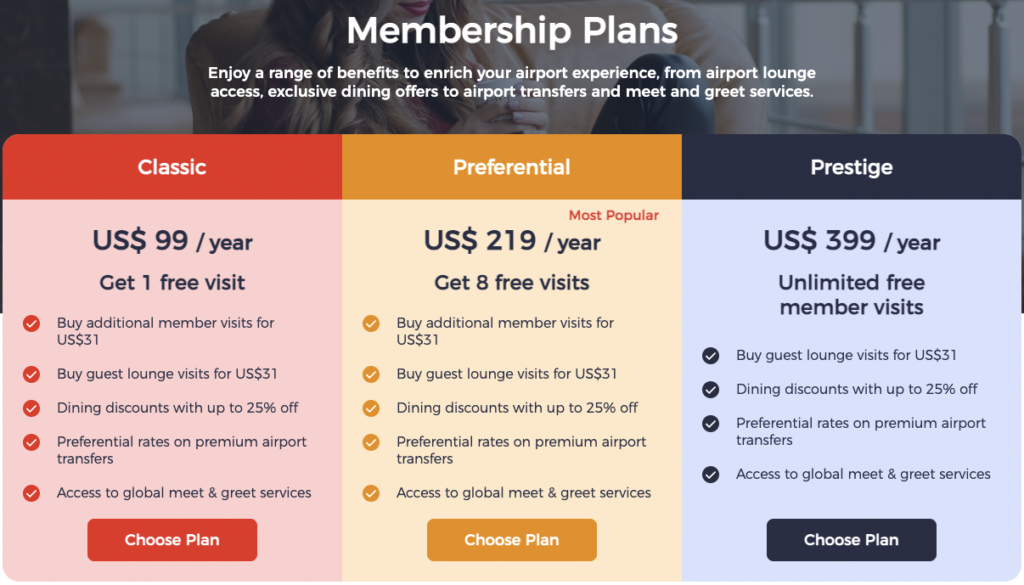The image size is (1024, 585).
Task: Click Classic check icon for additional member visits
Action: pos(32,323)
